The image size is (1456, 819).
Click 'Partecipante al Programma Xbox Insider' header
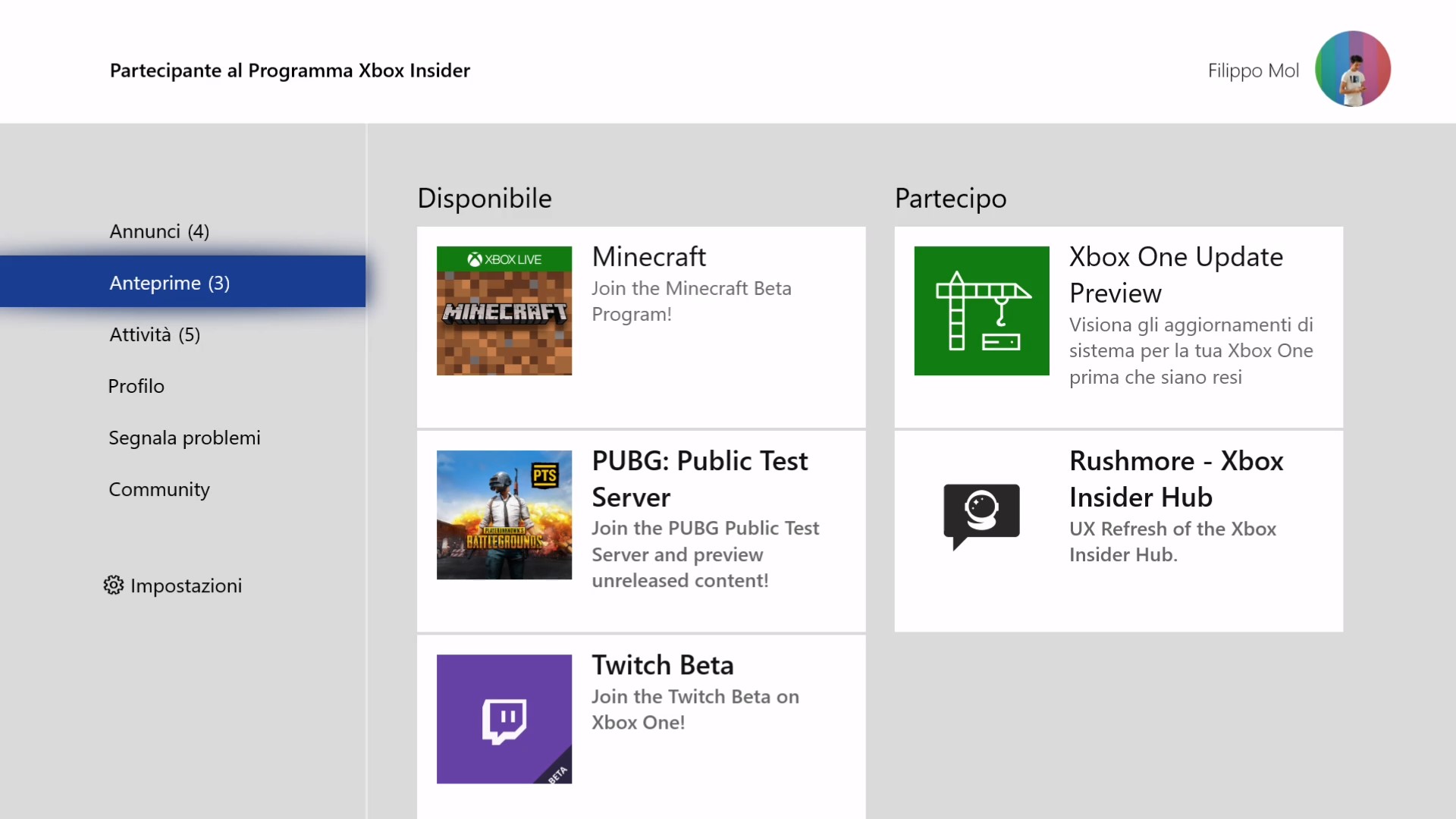click(x=290, y=71)
